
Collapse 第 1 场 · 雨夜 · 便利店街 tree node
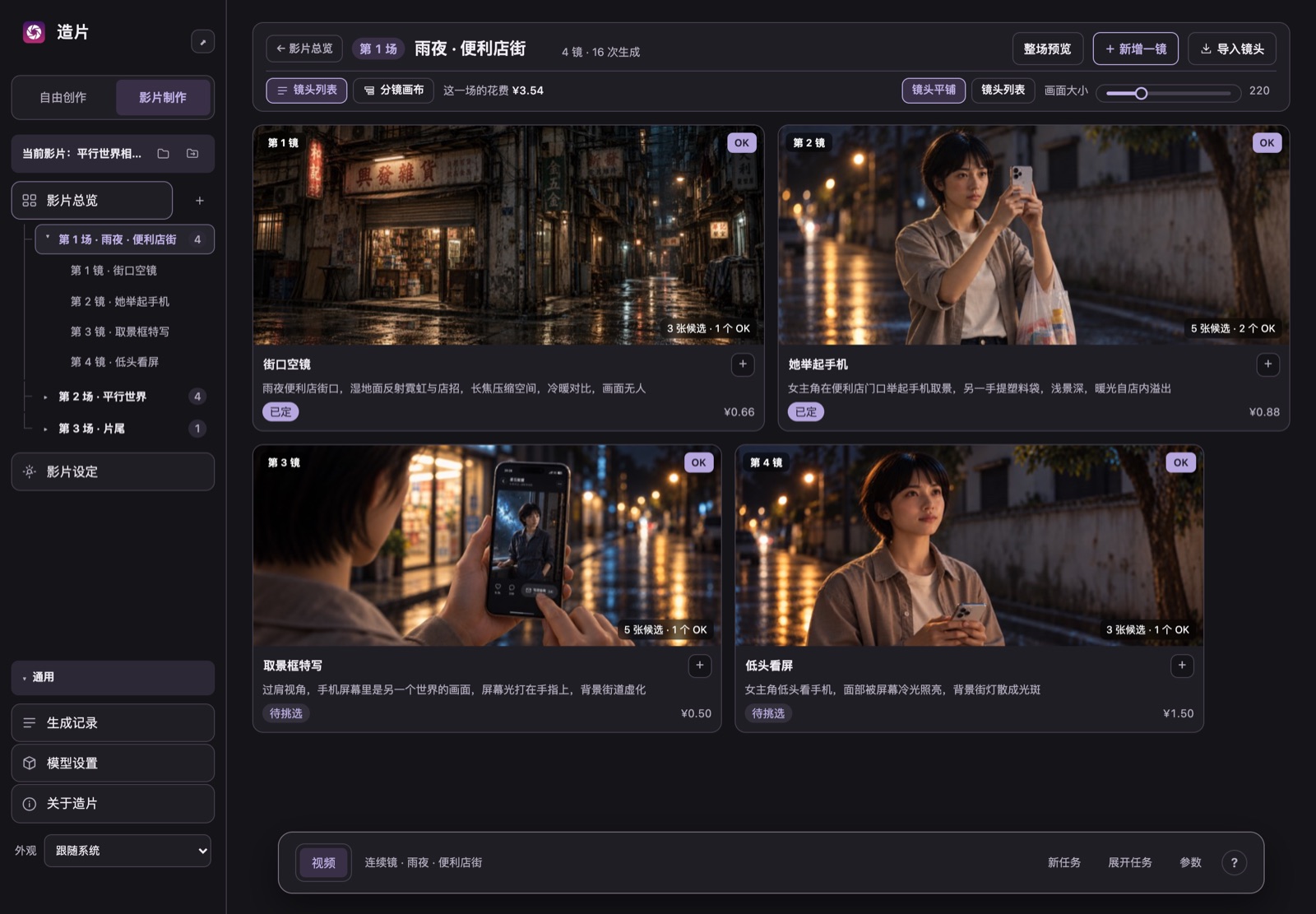pyautogui.click(x=48, y=239)
